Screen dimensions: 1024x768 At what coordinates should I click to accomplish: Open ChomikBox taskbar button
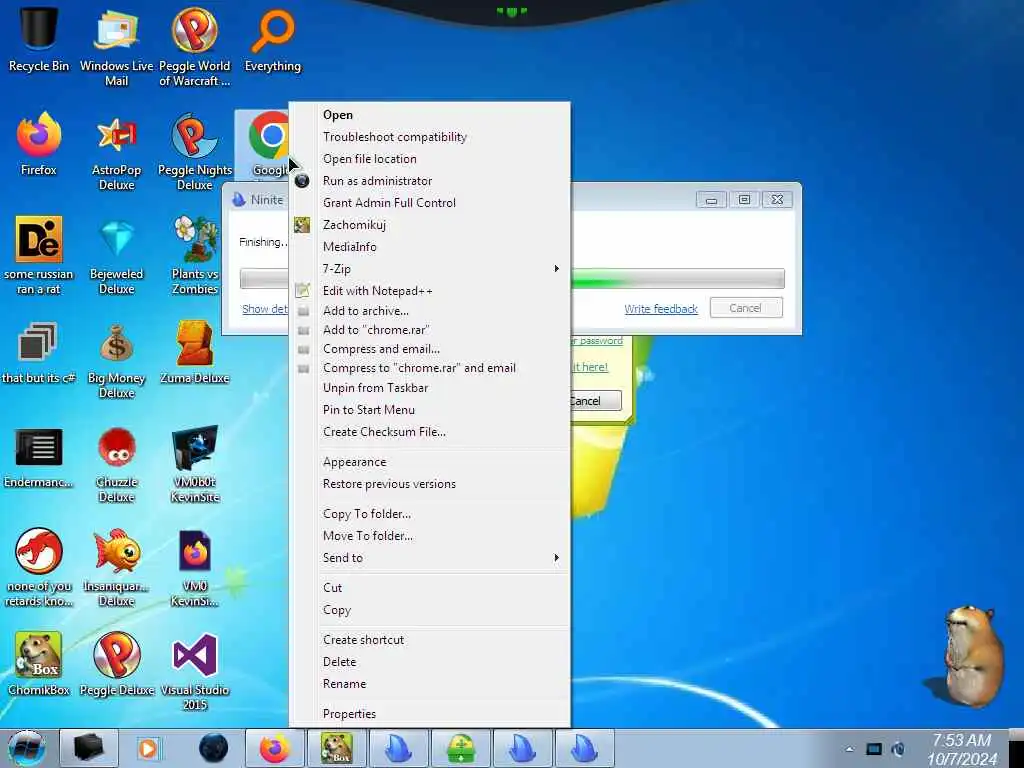pos(336,748)
